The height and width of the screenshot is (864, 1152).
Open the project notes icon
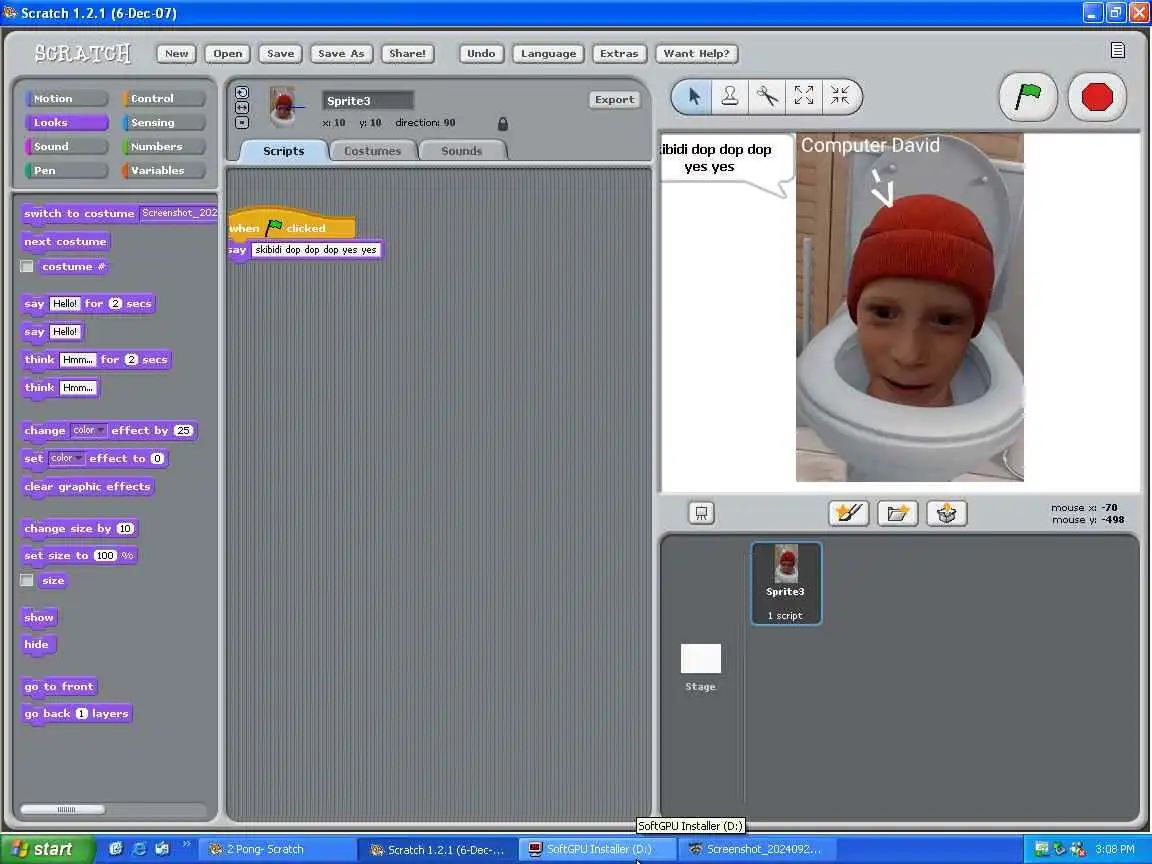(x=1117, y=50)
